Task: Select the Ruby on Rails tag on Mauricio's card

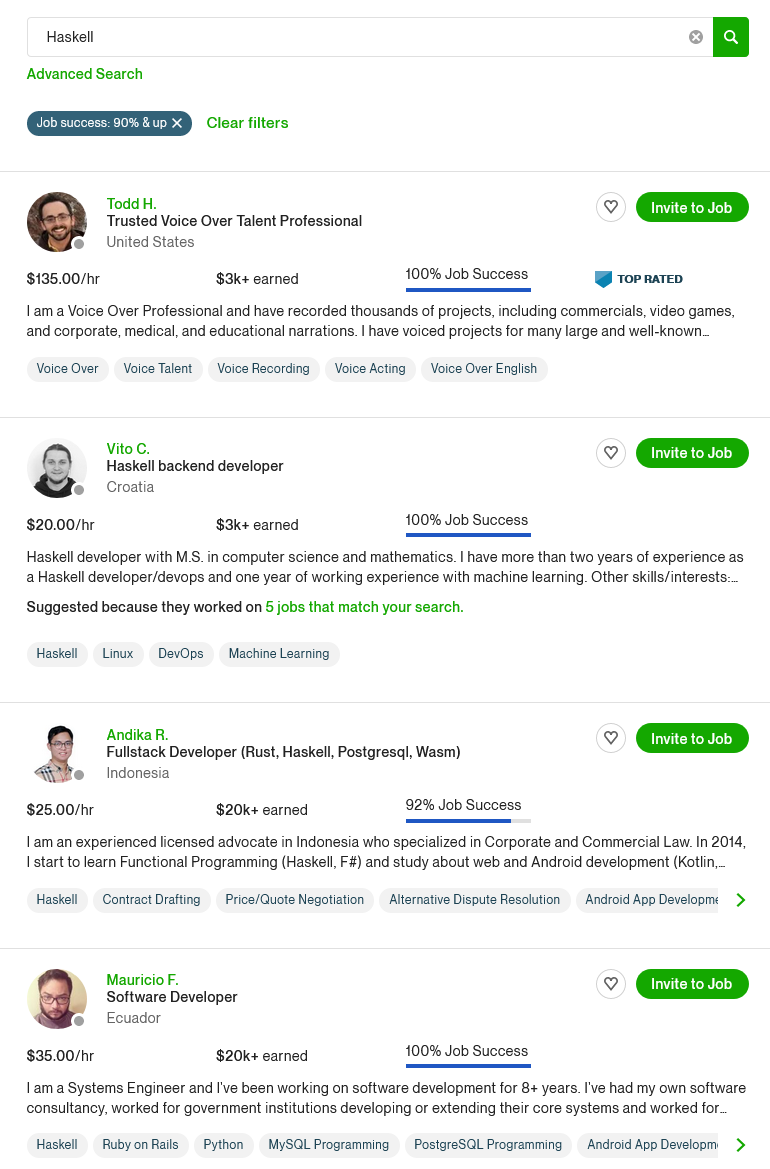Action: (x=140, y=1145)
